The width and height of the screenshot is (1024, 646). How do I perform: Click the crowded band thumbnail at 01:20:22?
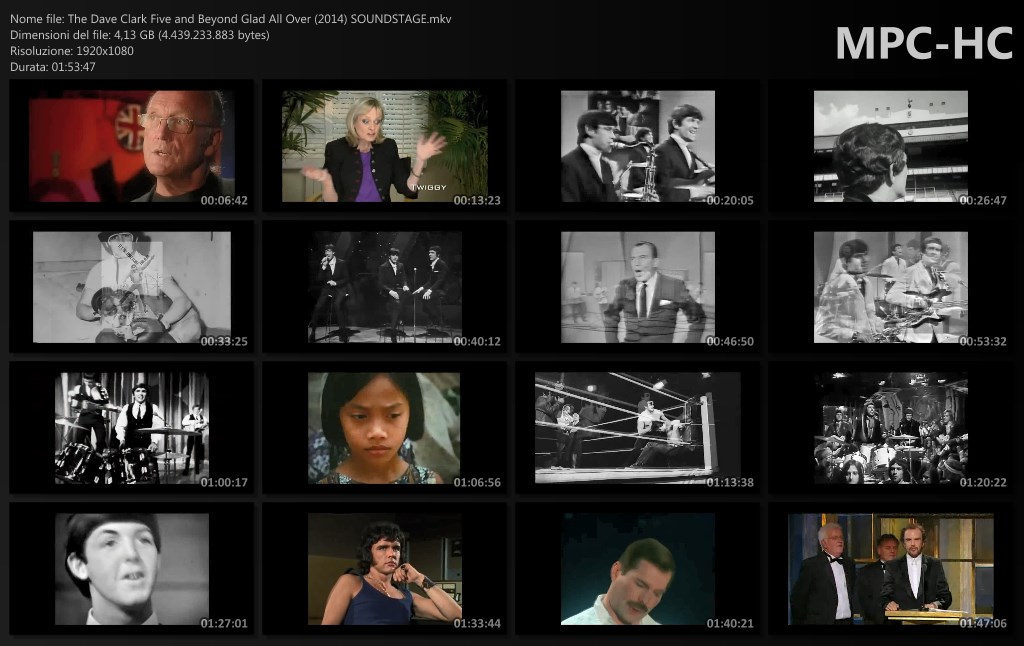(890, 428)
